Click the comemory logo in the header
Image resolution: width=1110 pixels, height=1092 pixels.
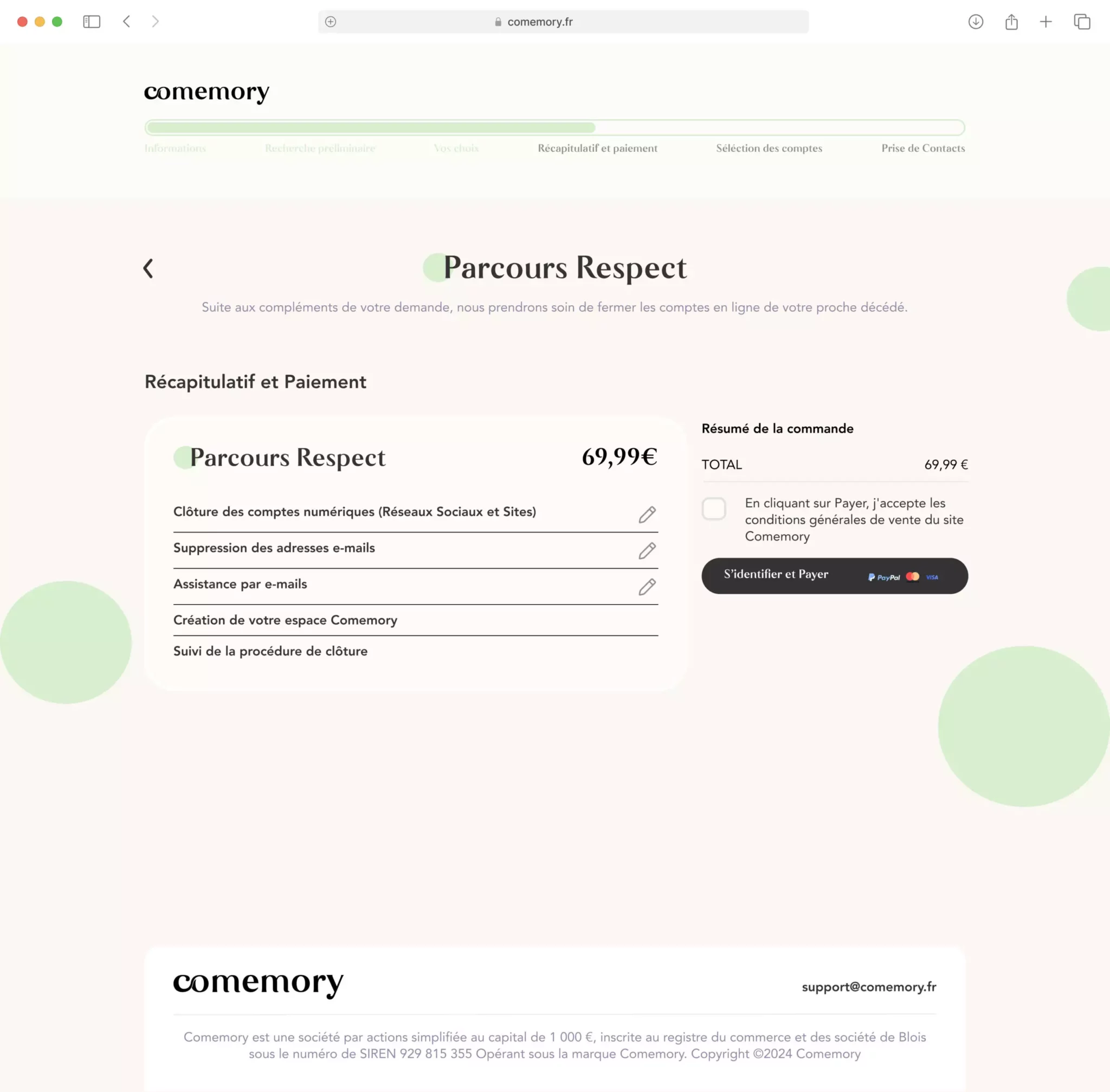click(206, 92)
